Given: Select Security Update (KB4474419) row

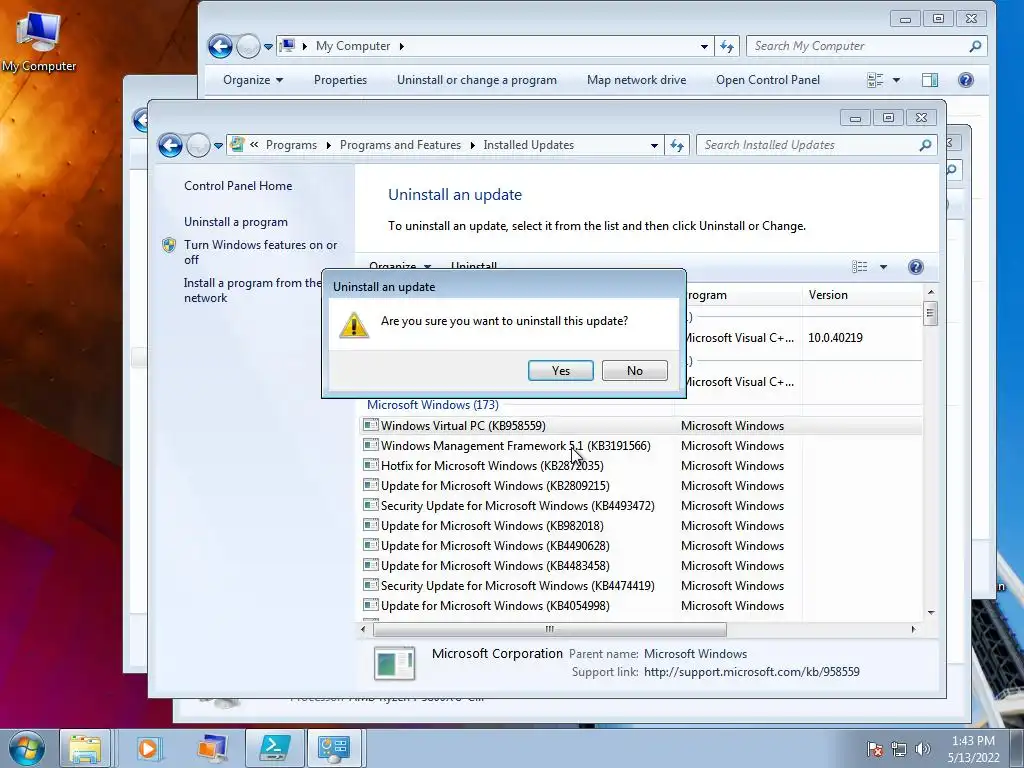Looking at the screenshot, I should click(641, 586).
